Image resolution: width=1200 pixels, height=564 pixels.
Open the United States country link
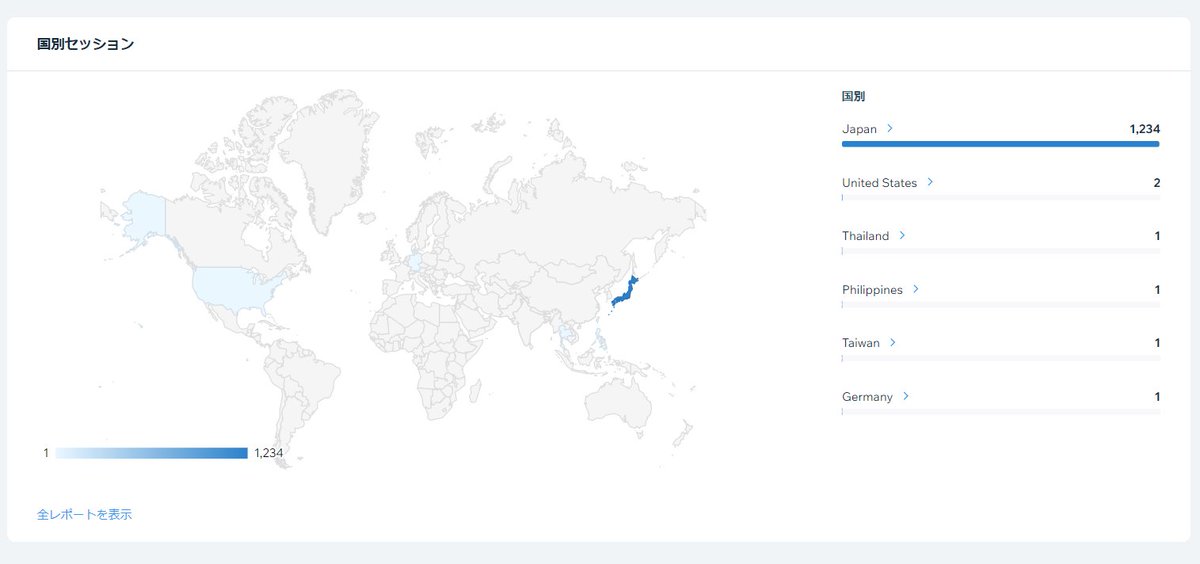click(x=879, y=183)
